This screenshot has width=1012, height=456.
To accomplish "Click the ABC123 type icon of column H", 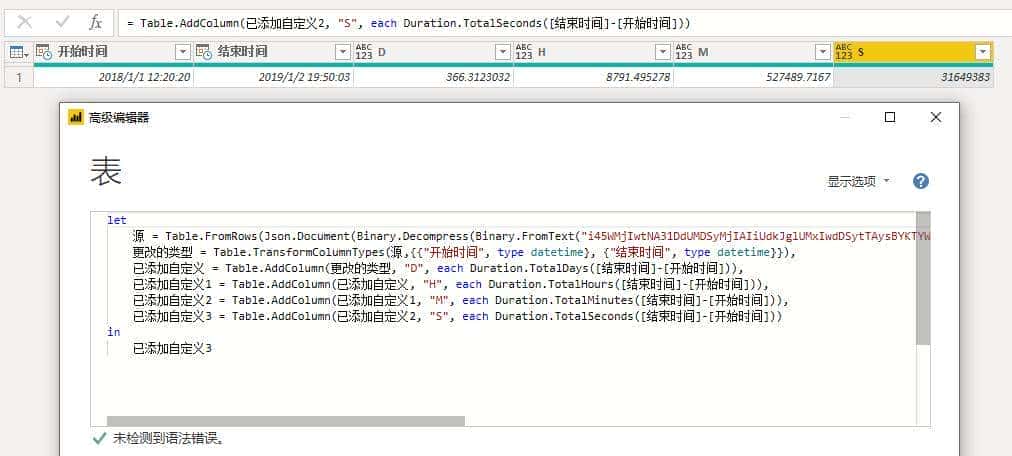I will click(524, 52).
